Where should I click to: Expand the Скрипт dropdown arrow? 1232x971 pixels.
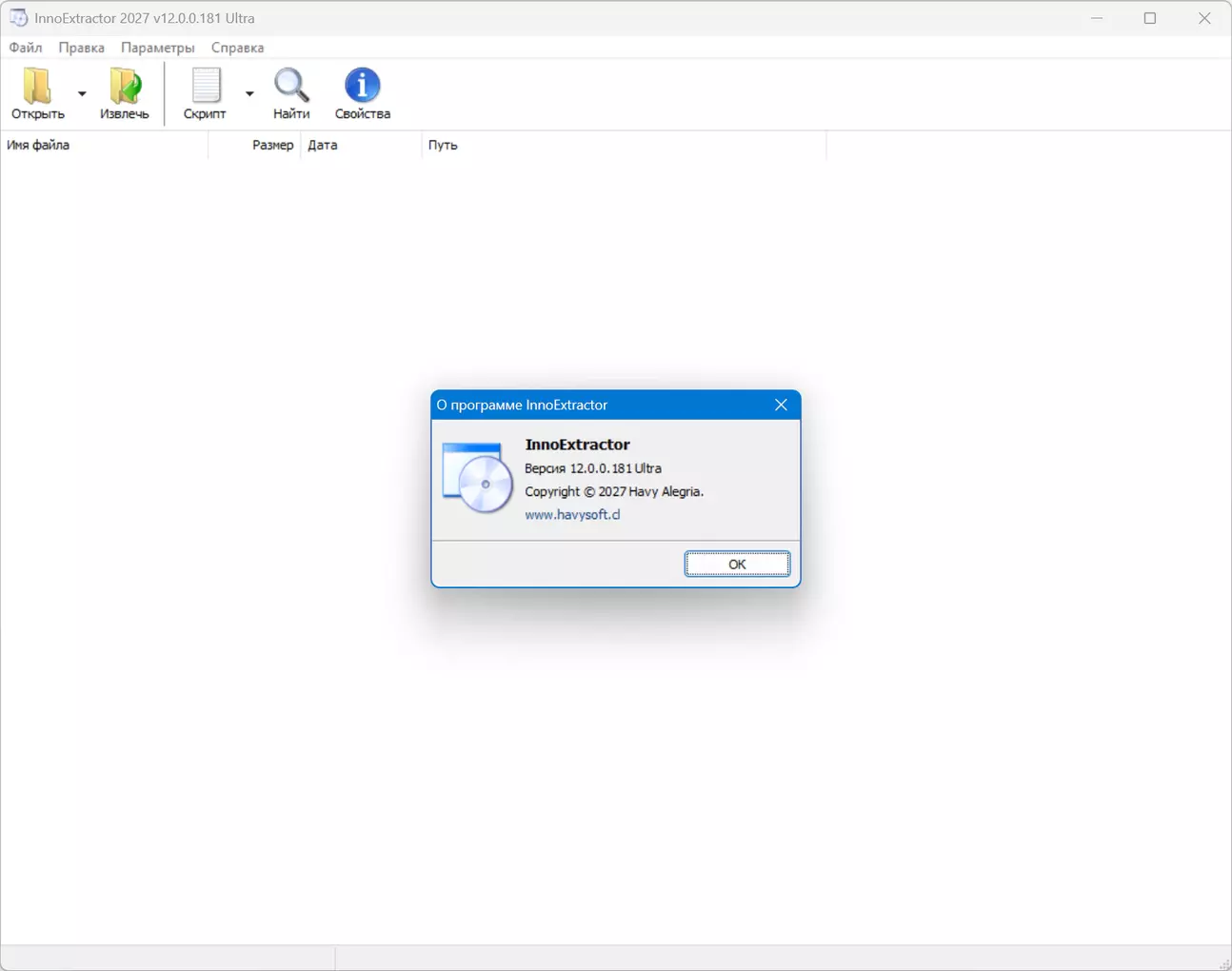pos(249,93)
